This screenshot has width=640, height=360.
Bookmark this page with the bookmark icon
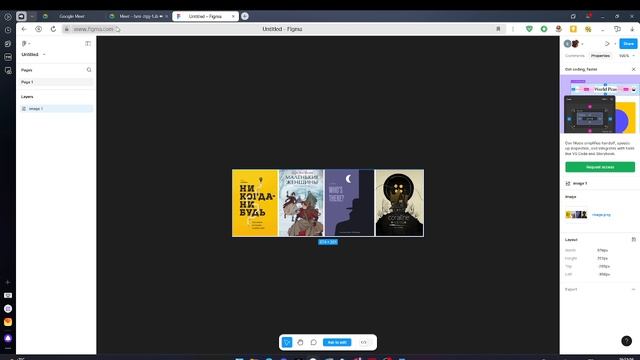pyautogui.click(x=498, y=29)
